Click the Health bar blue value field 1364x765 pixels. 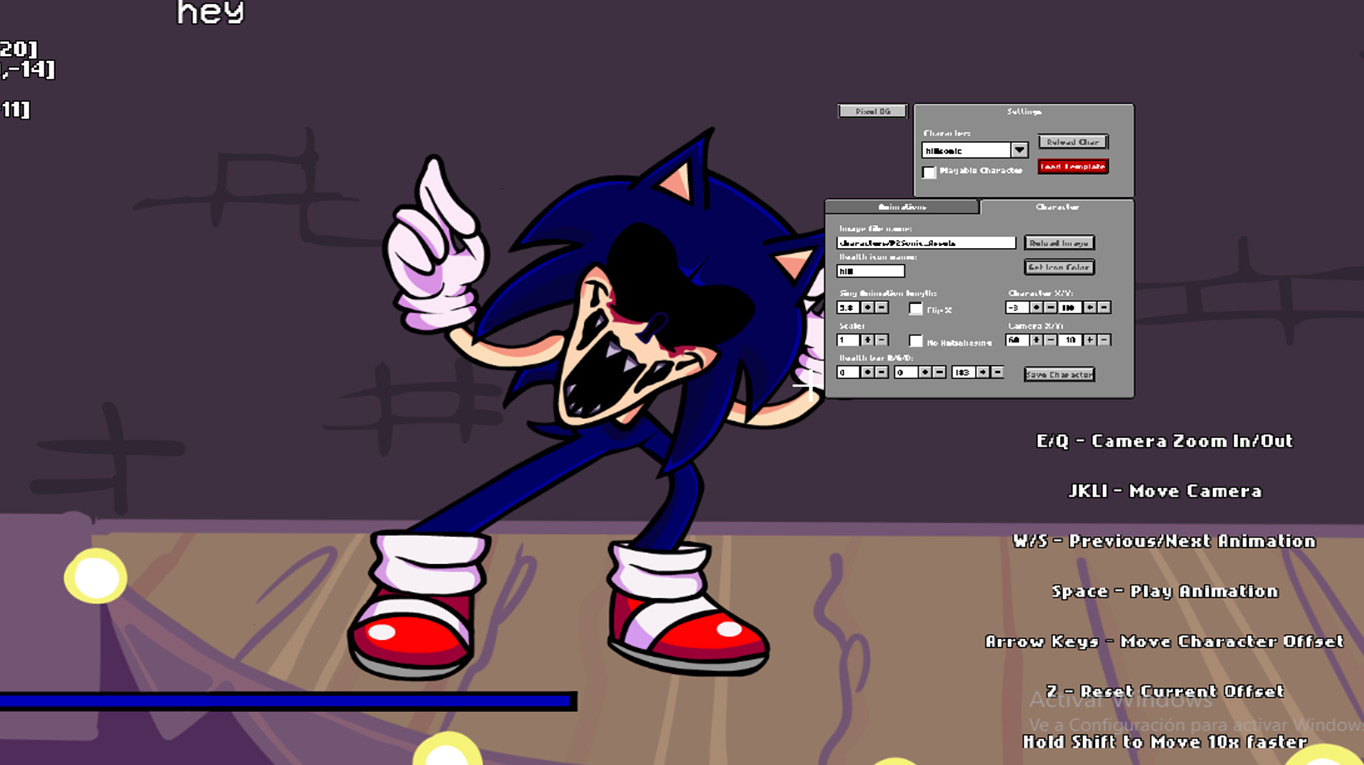tap(963, 372)
